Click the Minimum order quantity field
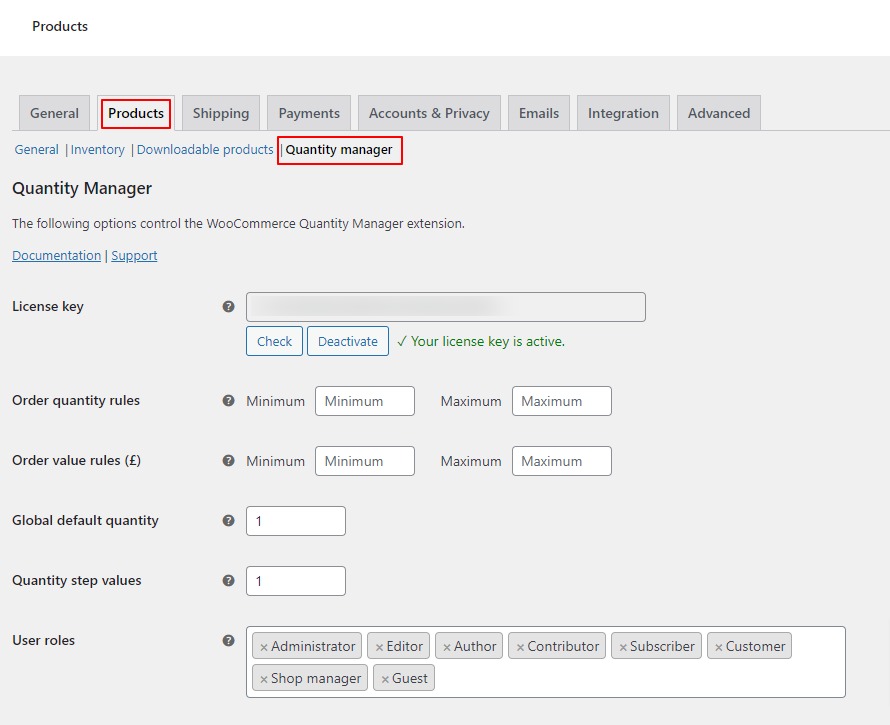The height and width of the screenshot is (725, 890). [364, 401]
